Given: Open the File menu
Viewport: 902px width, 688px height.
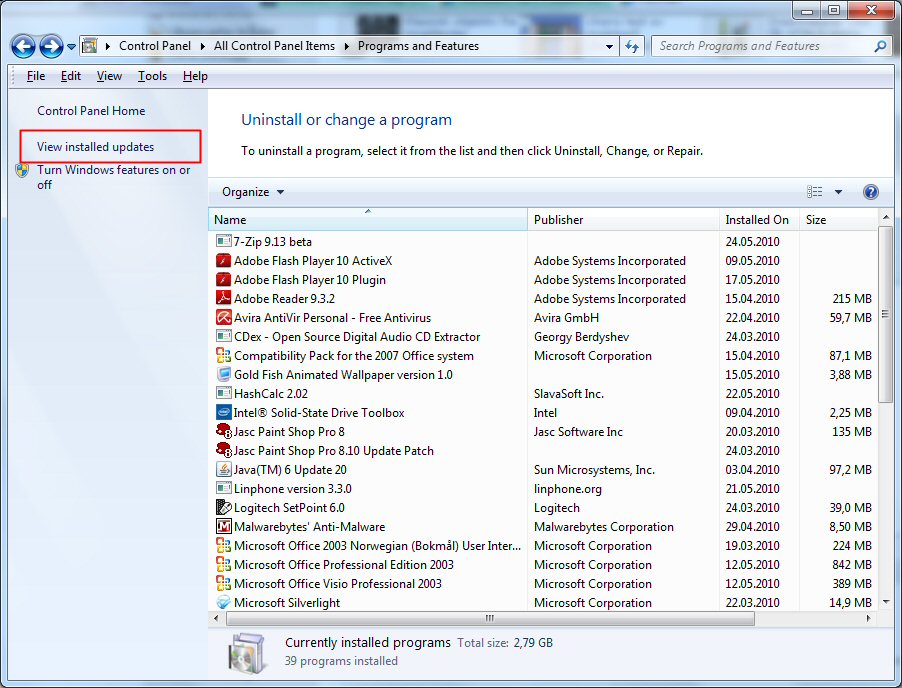Looking at the screenshot, I should (x=36, y=76).
